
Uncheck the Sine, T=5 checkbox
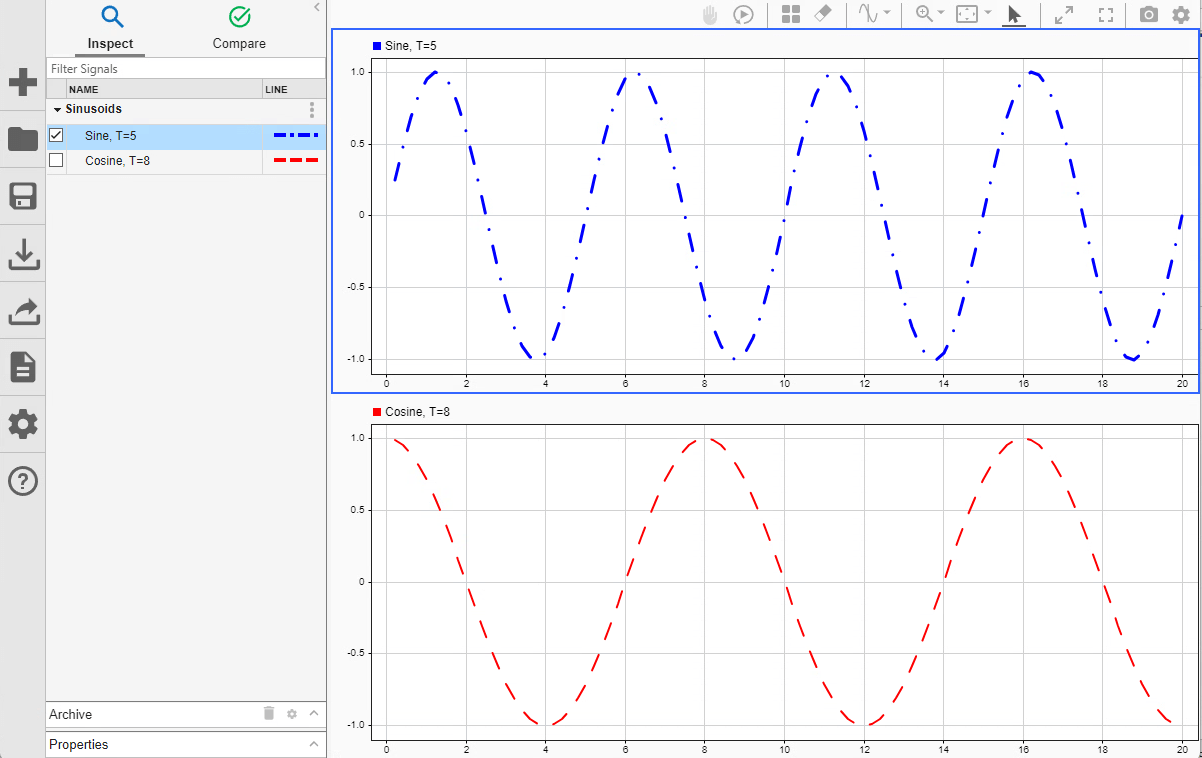point(56,135)
